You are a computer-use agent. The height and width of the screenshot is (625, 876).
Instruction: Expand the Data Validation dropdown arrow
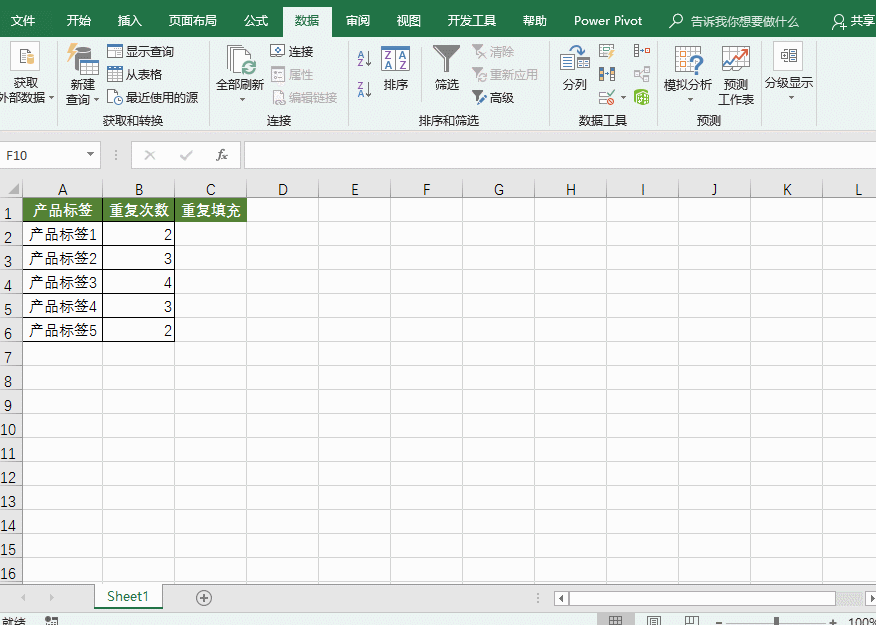tap(623, 98)
